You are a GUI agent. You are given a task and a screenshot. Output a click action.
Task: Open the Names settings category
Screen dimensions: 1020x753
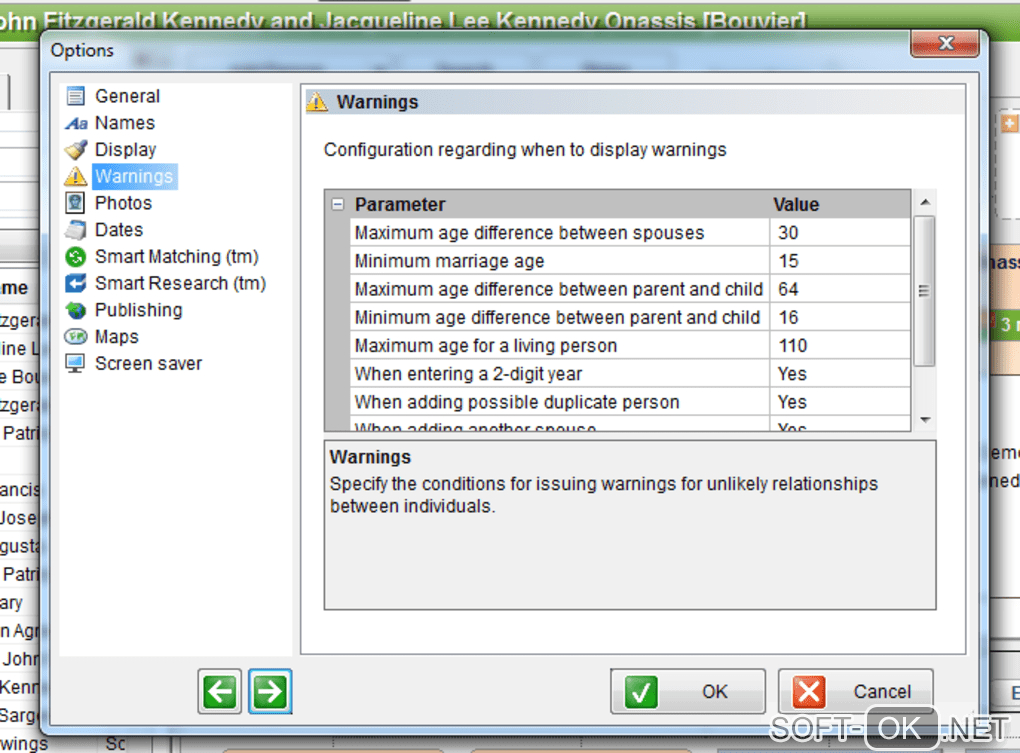(125, 123)
